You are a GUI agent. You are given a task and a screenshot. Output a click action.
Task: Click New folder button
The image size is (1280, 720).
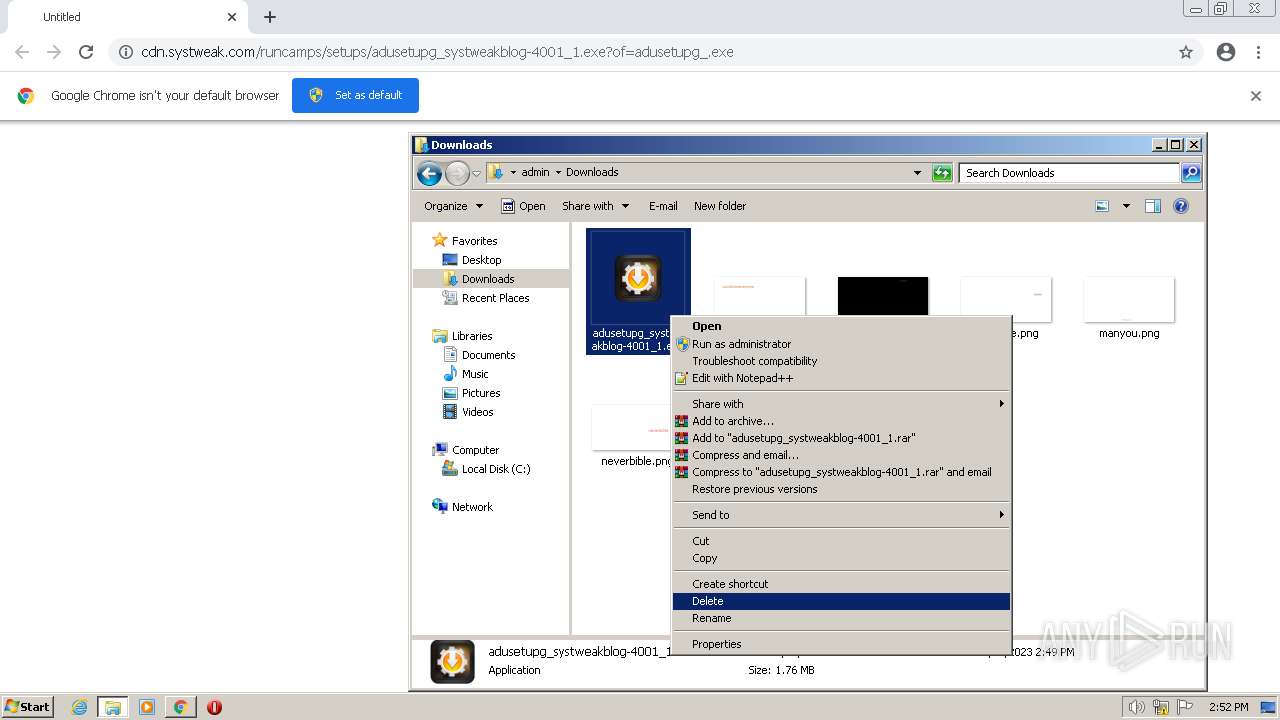720,206
